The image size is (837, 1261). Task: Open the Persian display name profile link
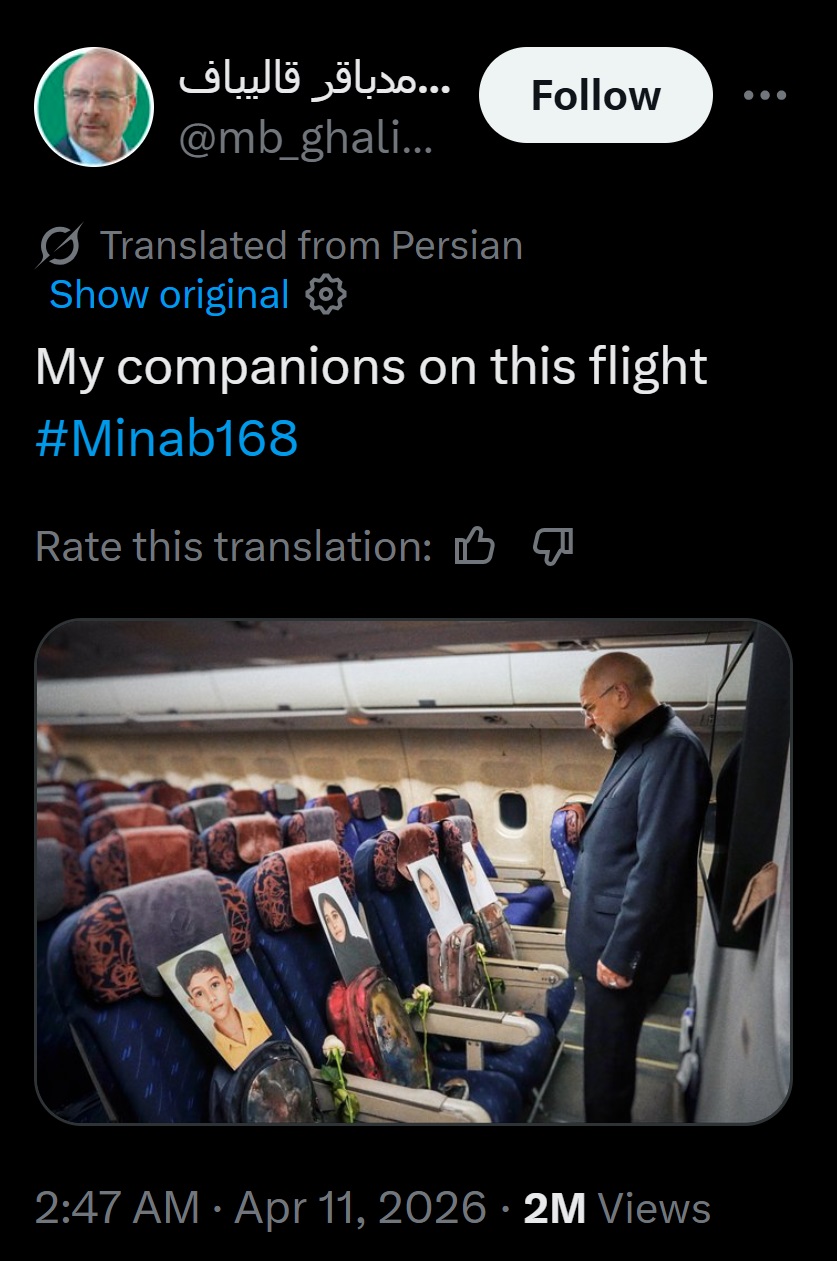[x=315, y=80]
